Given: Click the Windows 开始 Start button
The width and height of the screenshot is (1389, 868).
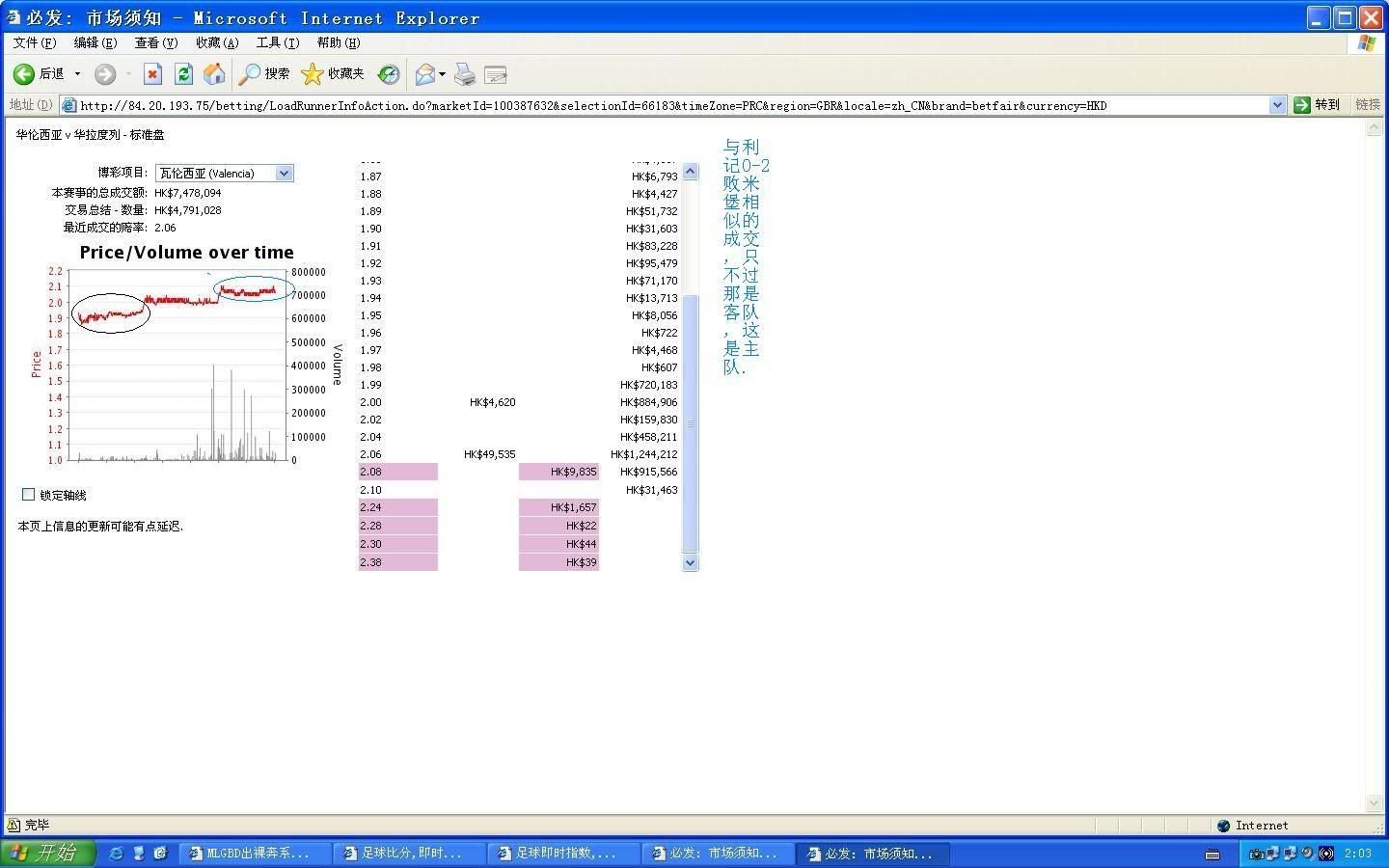Looking at the screenshot, I should [x=46, y=854].
